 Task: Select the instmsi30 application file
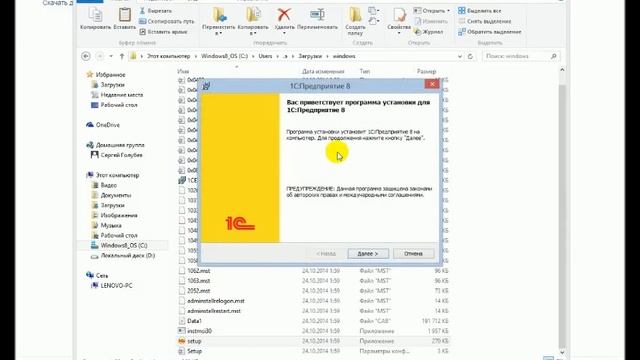(x=313, y=331)
